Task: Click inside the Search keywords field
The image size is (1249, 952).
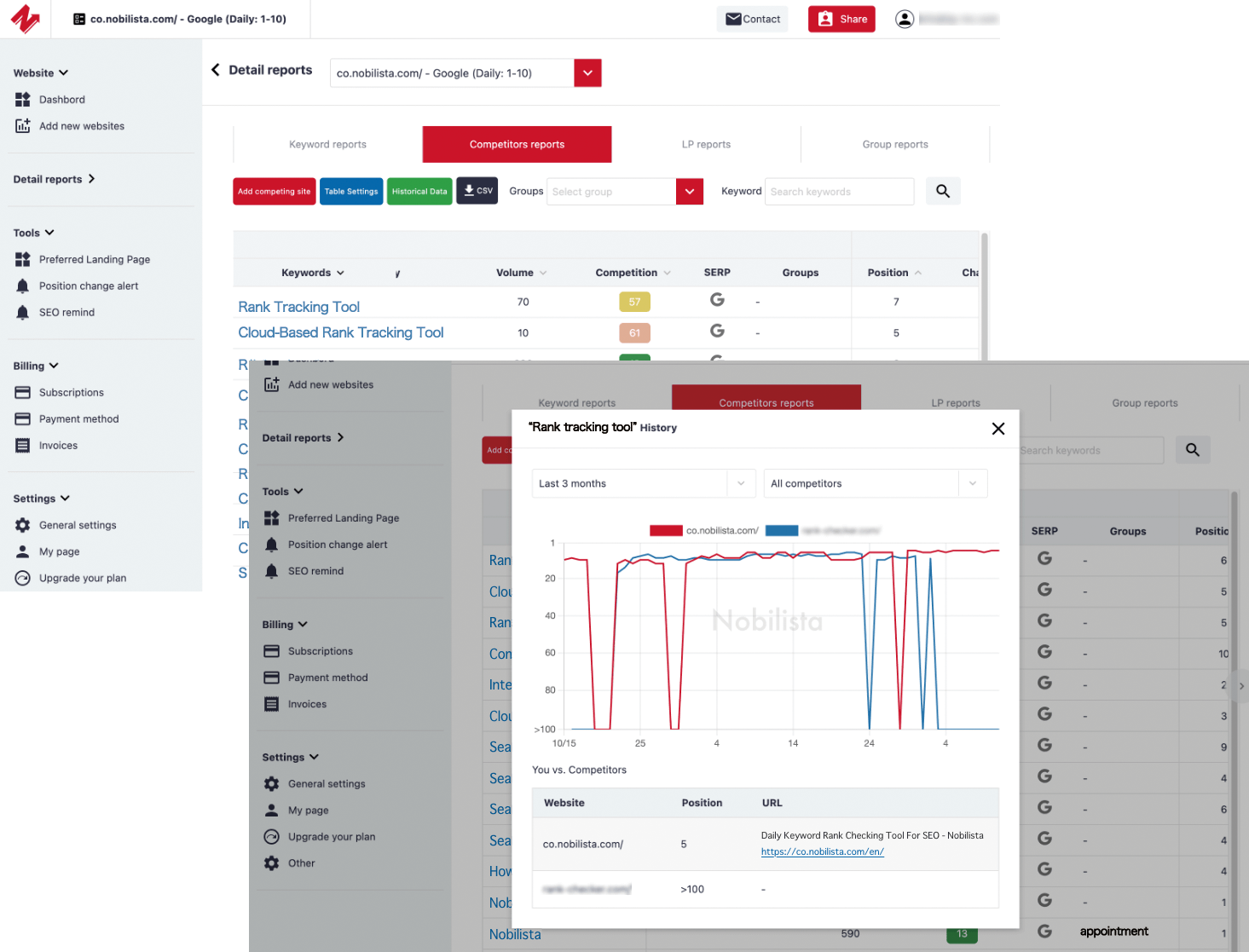Action: [838, 191]
